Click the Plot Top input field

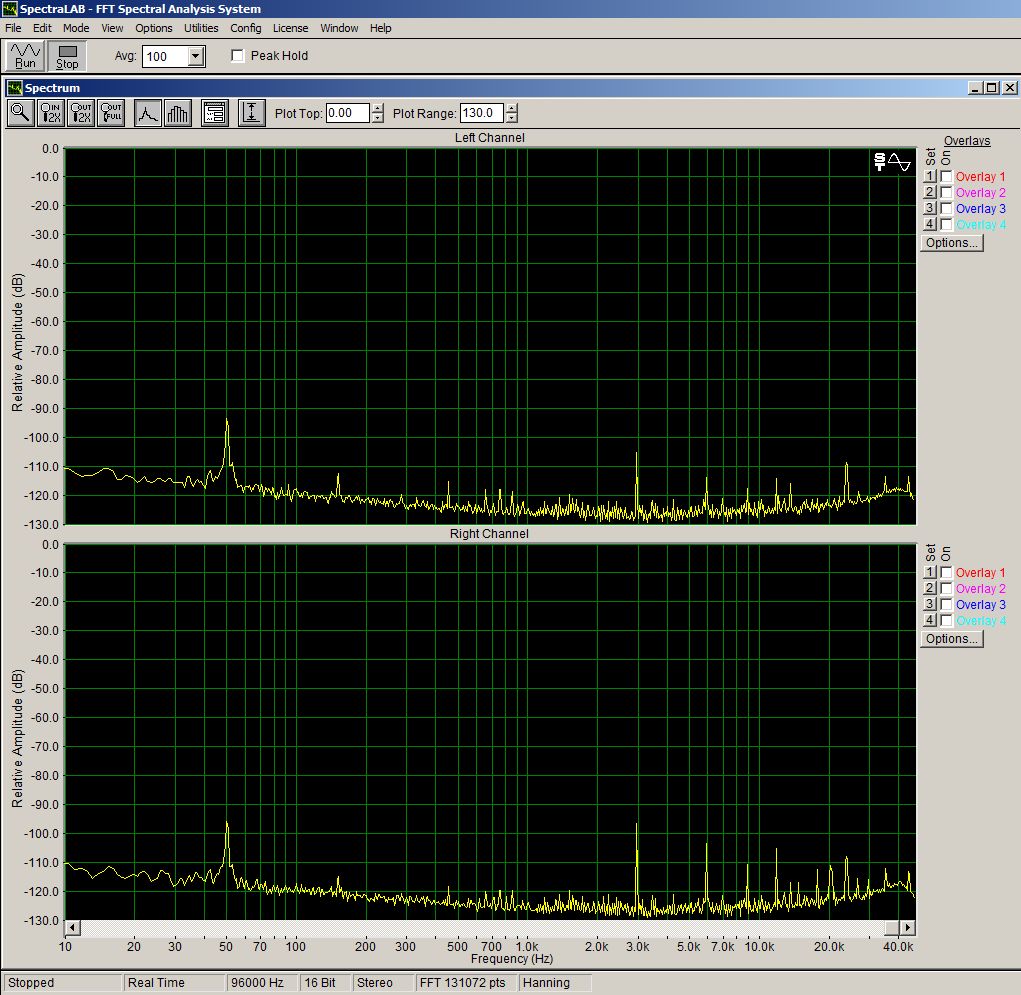click(348, 113)
